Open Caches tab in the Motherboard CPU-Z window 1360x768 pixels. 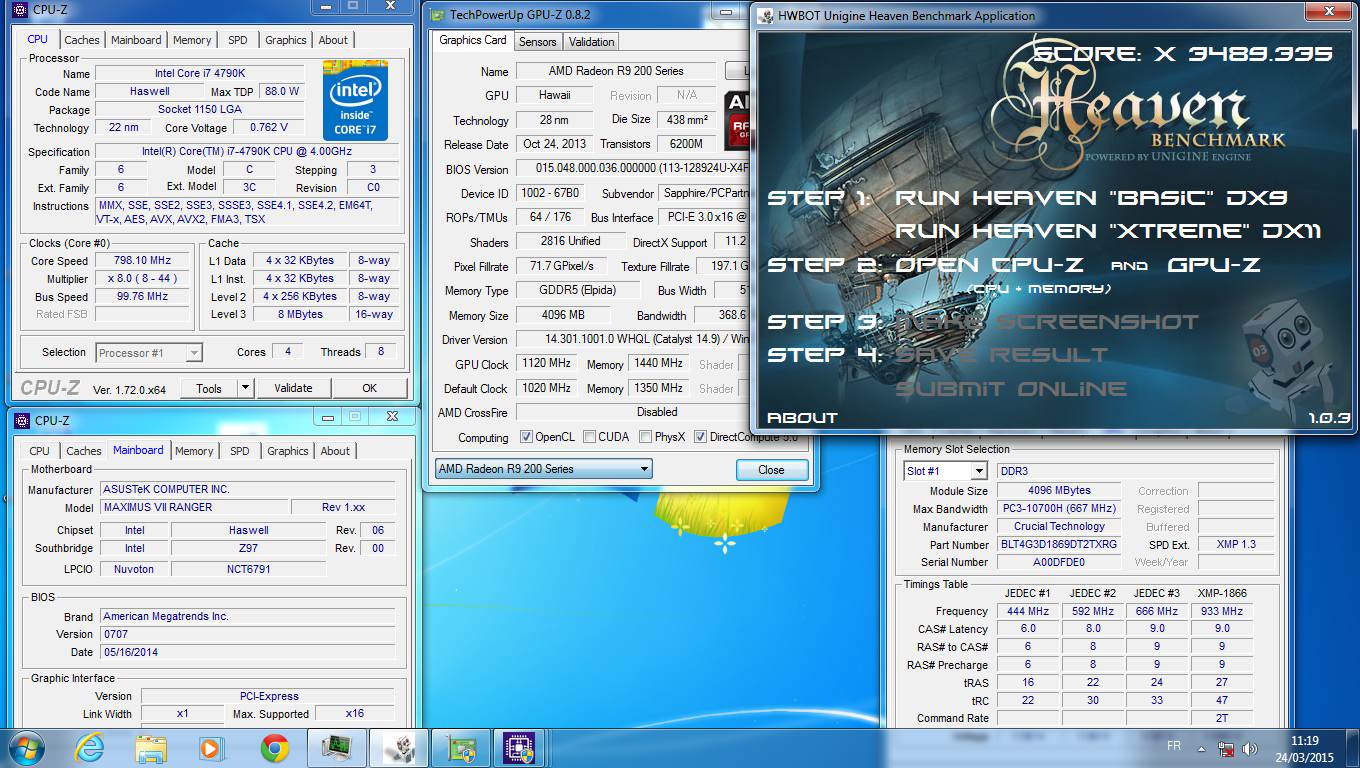[x=84, y=451]
